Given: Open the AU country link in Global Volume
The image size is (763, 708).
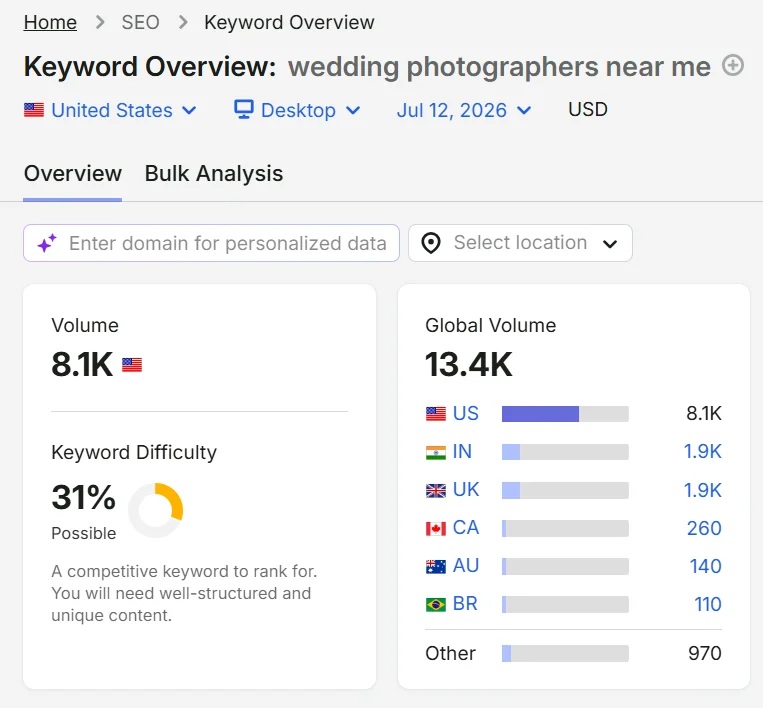Looking at the screenshot, I should click(466, 565).
